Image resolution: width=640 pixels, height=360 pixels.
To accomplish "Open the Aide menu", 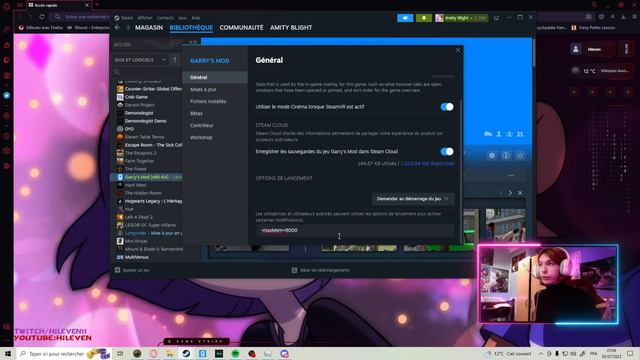I will click(196, 18).
